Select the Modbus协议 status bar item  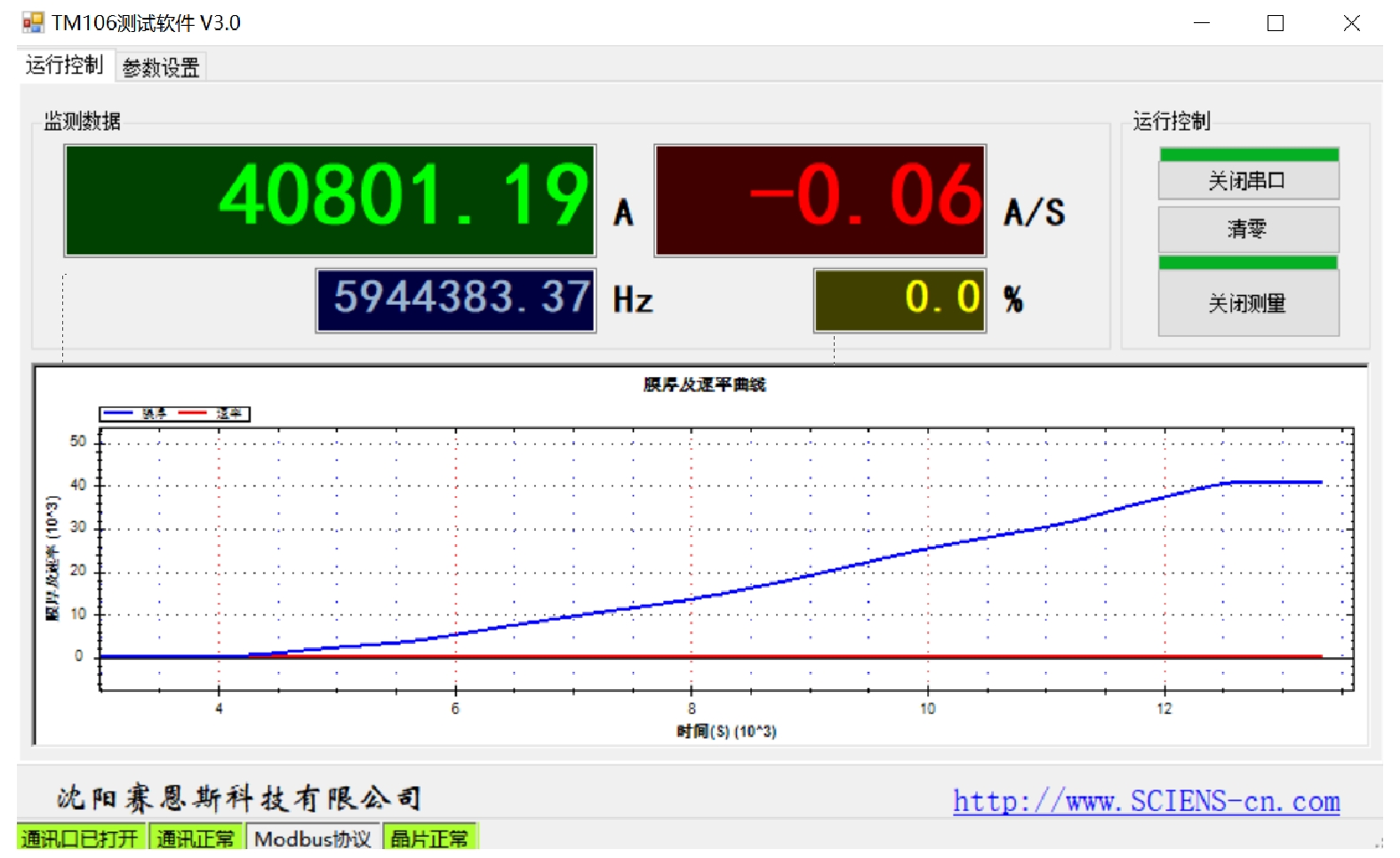click(313, 838)
